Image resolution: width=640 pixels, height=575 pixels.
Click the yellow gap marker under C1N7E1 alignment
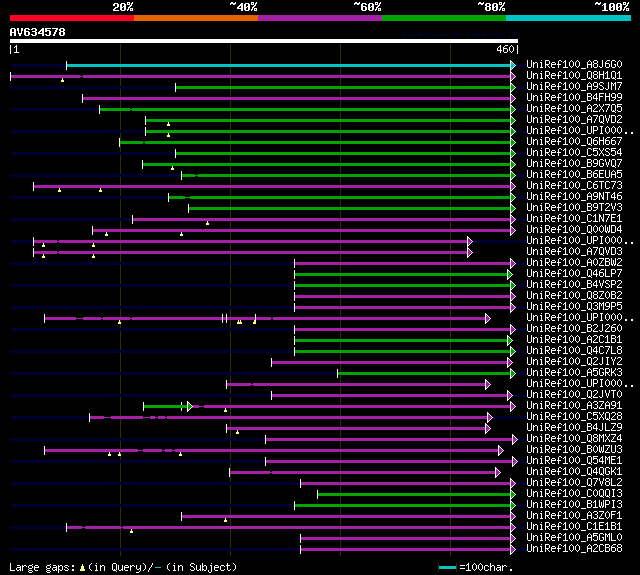(x=207, y=223)
